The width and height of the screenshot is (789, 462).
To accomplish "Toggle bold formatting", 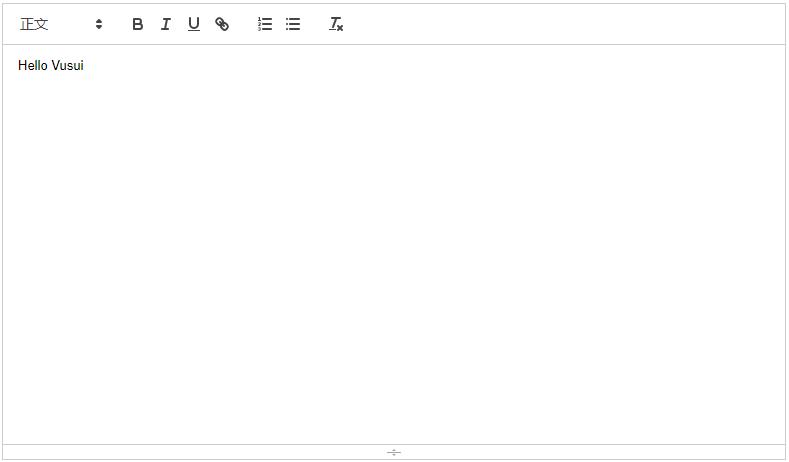I will [x=137, y=24].
